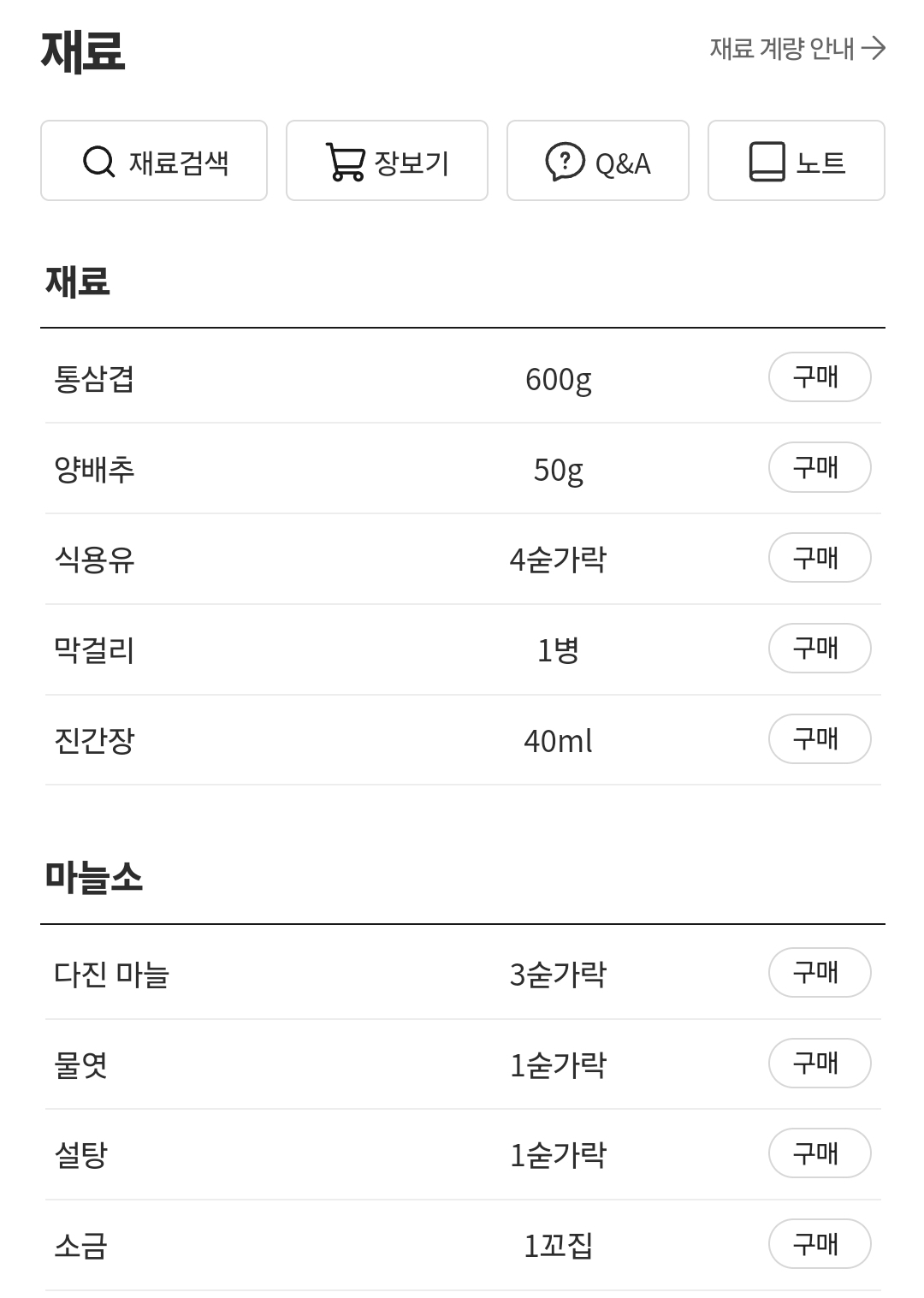
Task: Tap the 구매 button for 물엿
Action: [x=819, y=1064]
